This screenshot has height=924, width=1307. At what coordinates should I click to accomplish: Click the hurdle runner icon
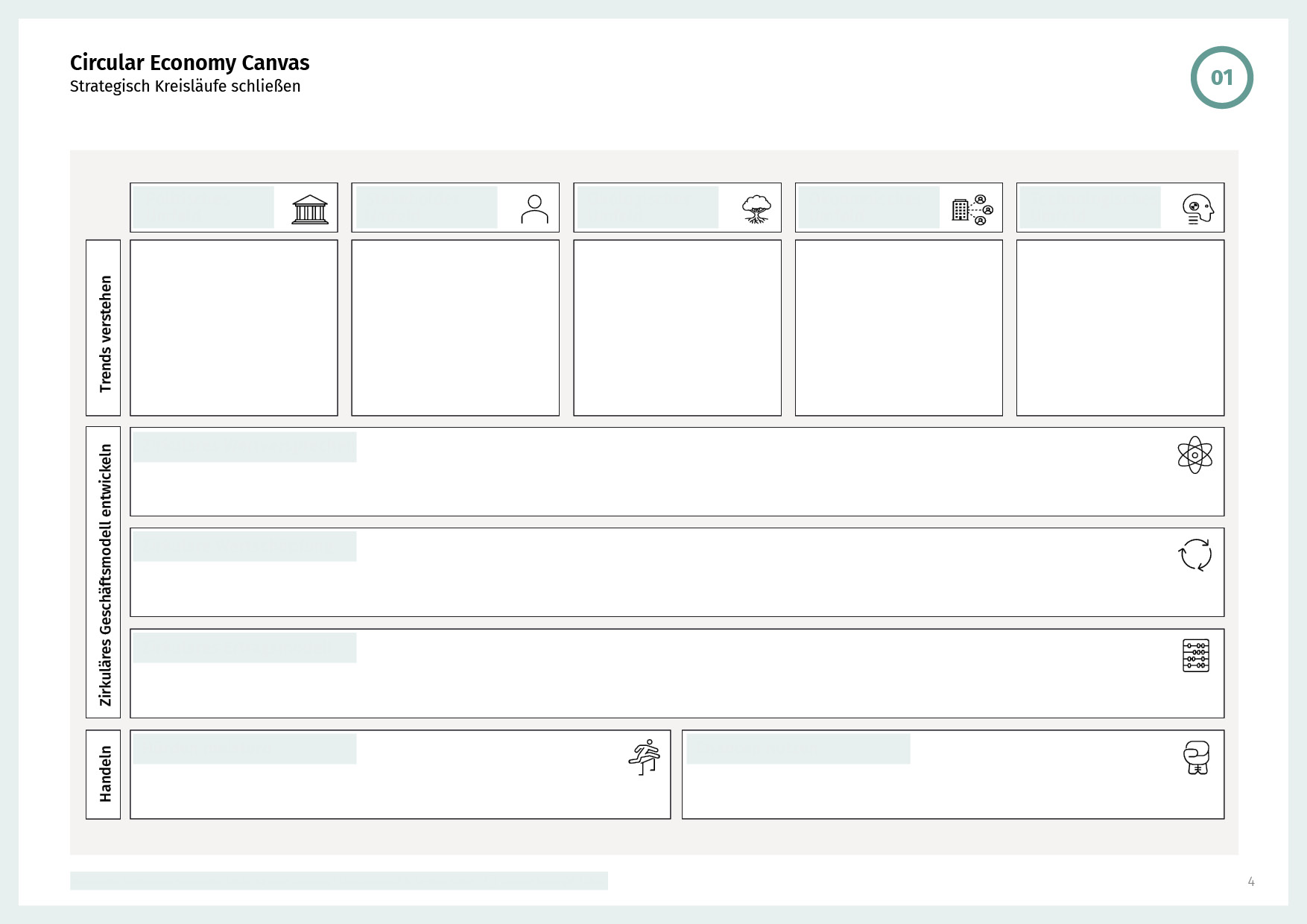click(x=645, y=757)
